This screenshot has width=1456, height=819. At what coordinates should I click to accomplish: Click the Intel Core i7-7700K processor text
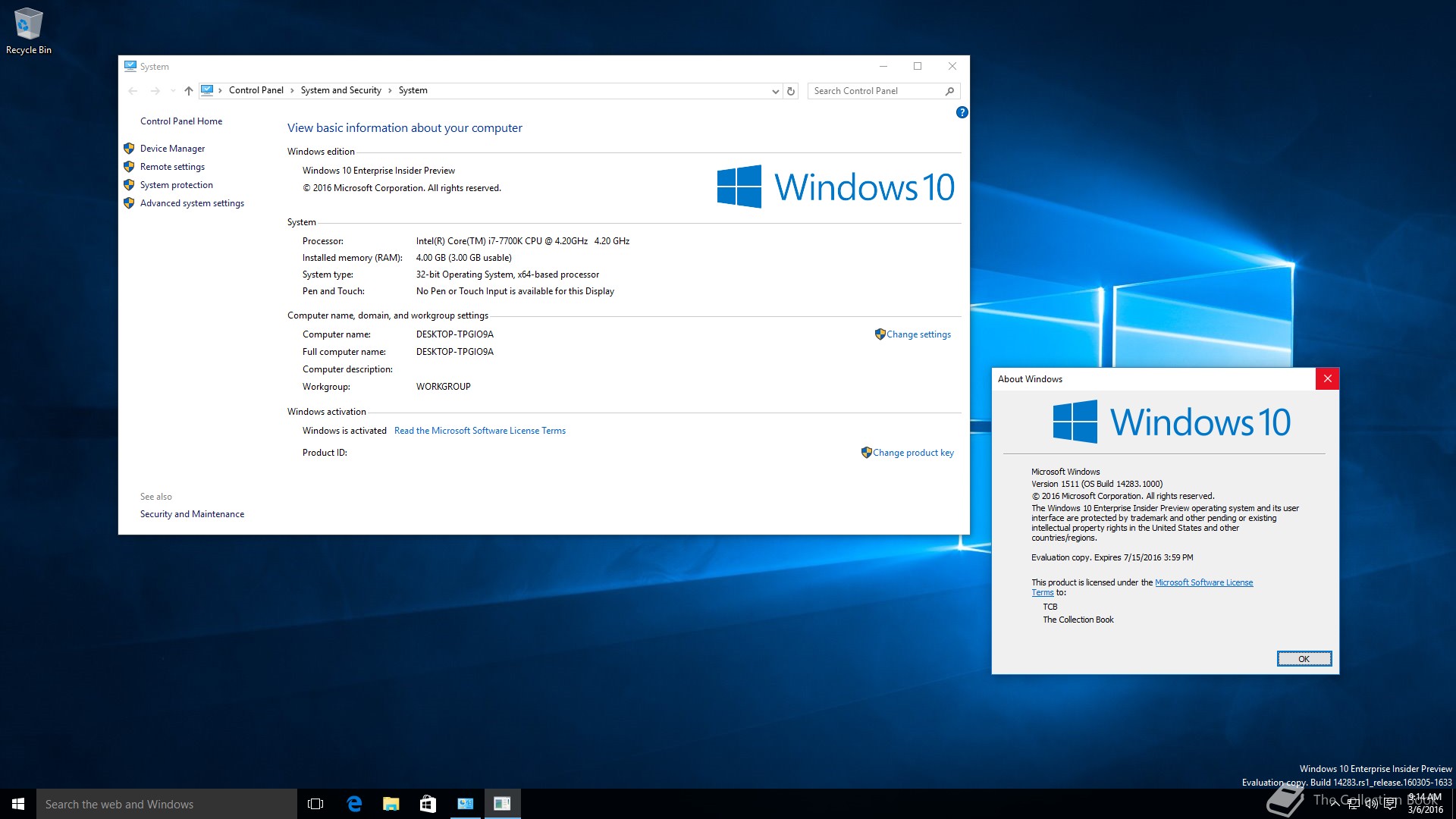click(522, 241)
